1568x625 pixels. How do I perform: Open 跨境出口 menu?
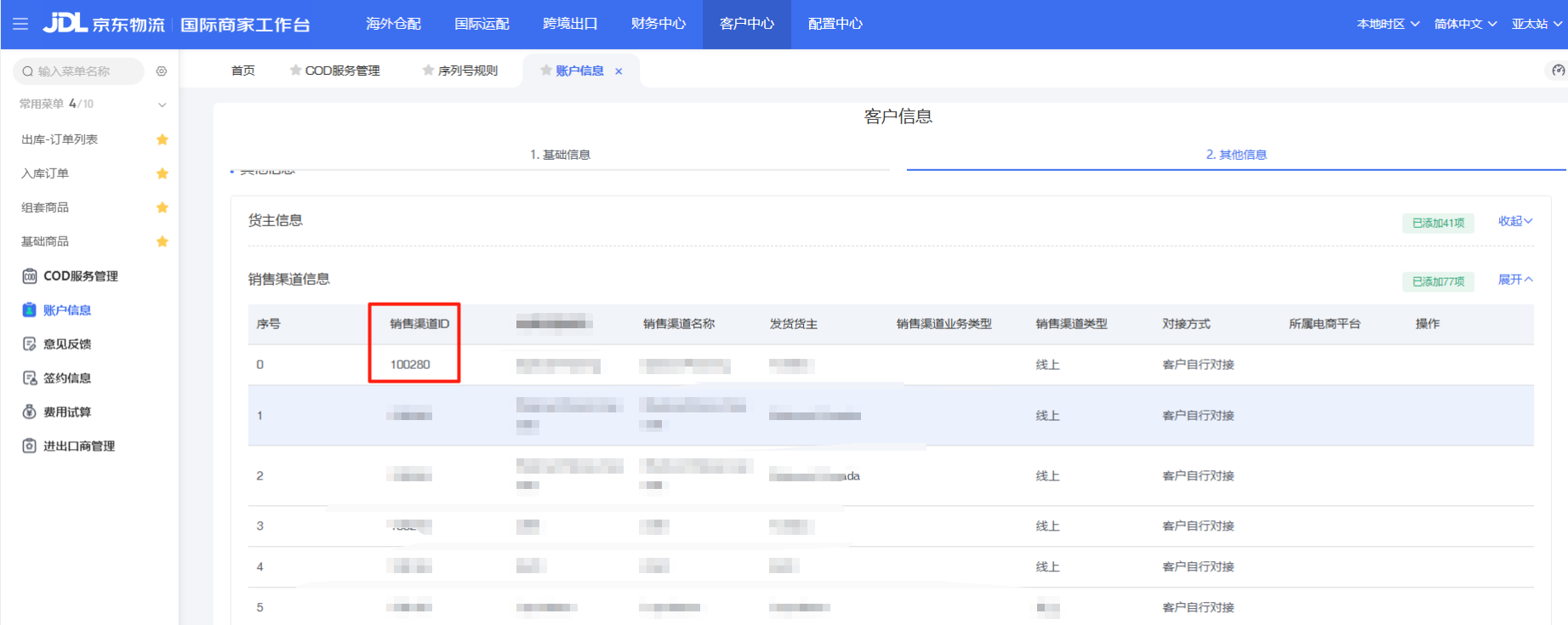click(570, 24)
